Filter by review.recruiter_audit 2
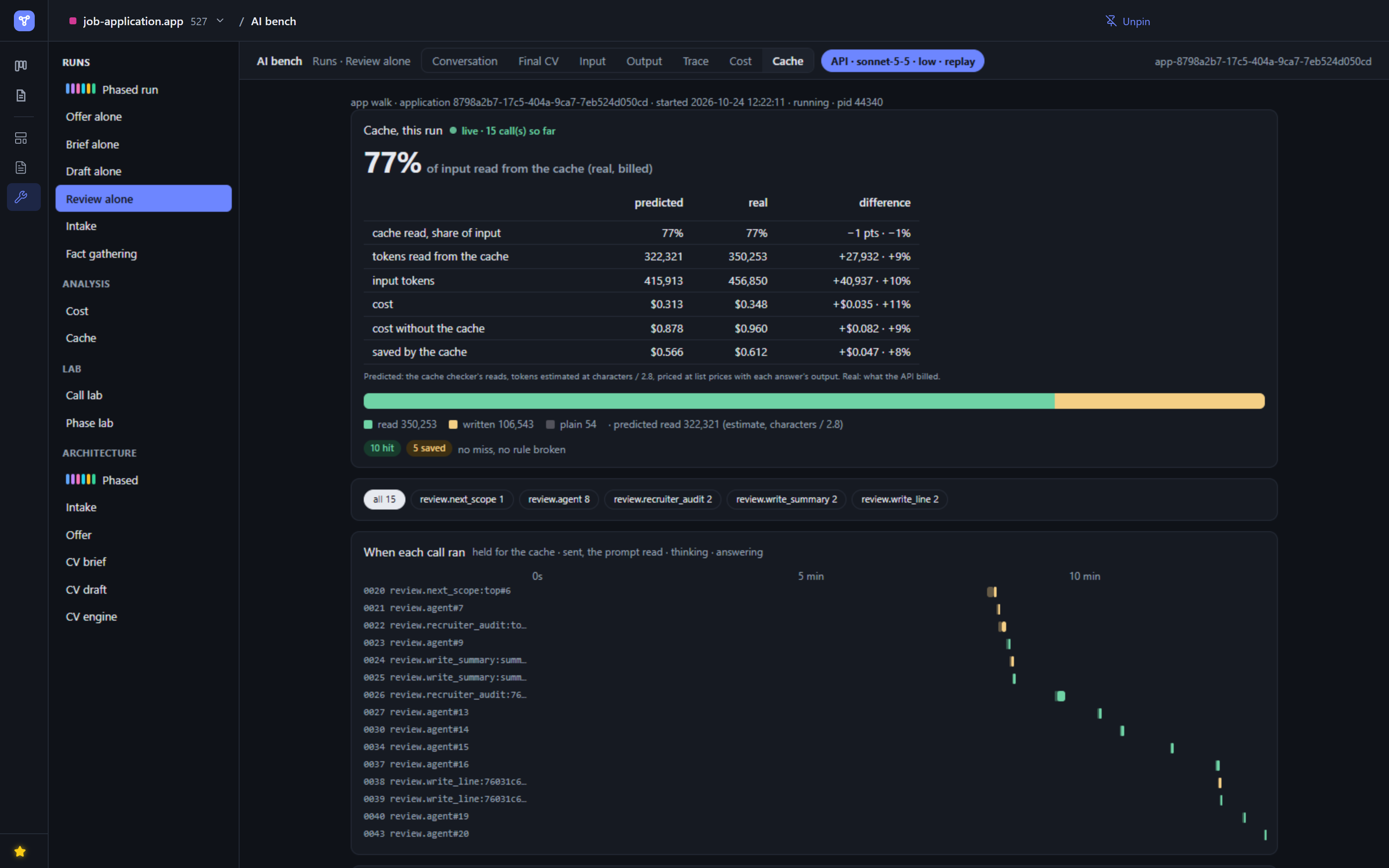The width and height of the screenshot is (1389, 868). click(662, 500)
